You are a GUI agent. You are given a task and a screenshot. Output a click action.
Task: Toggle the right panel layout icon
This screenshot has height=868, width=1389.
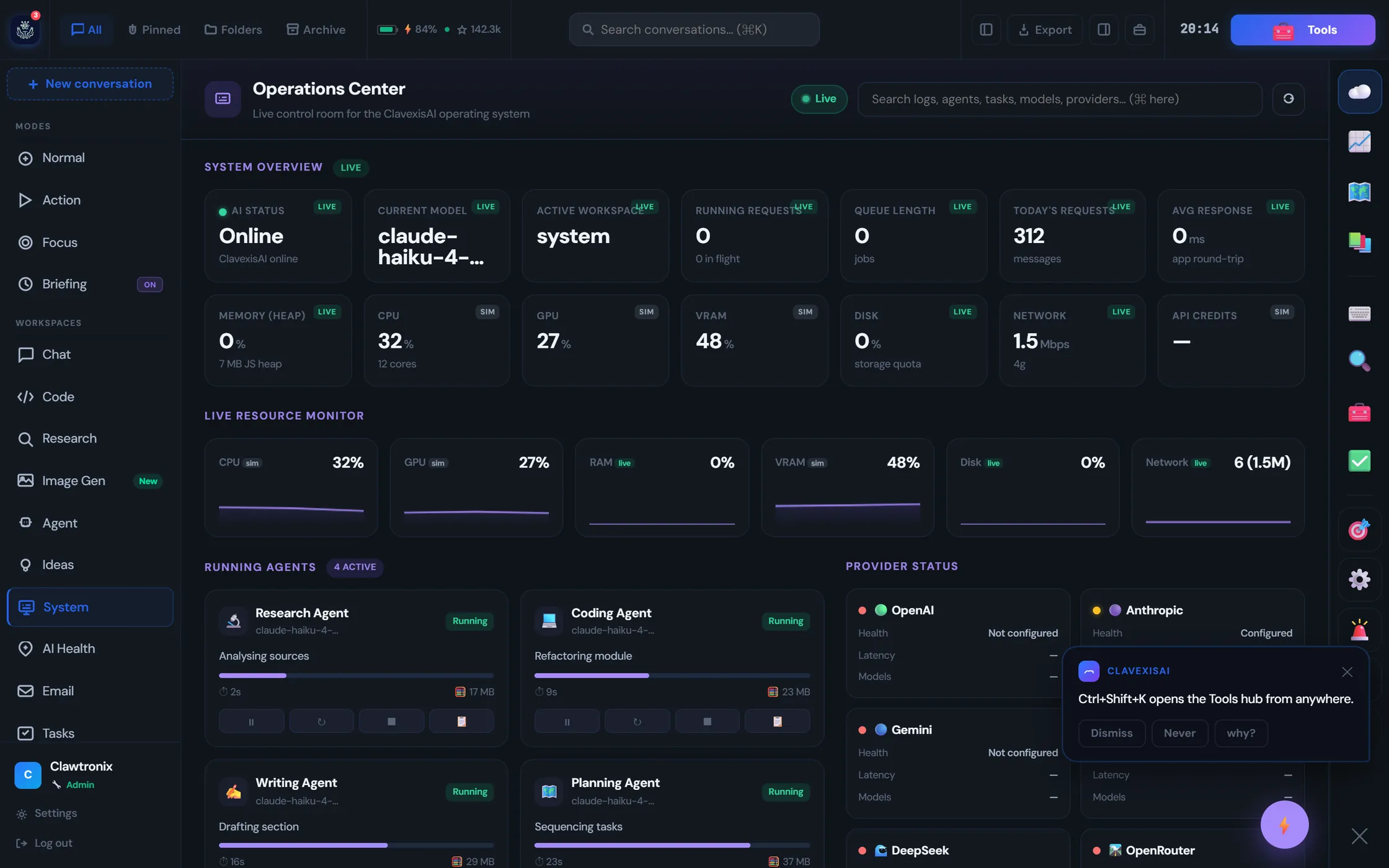click(x=1104, y=29)
